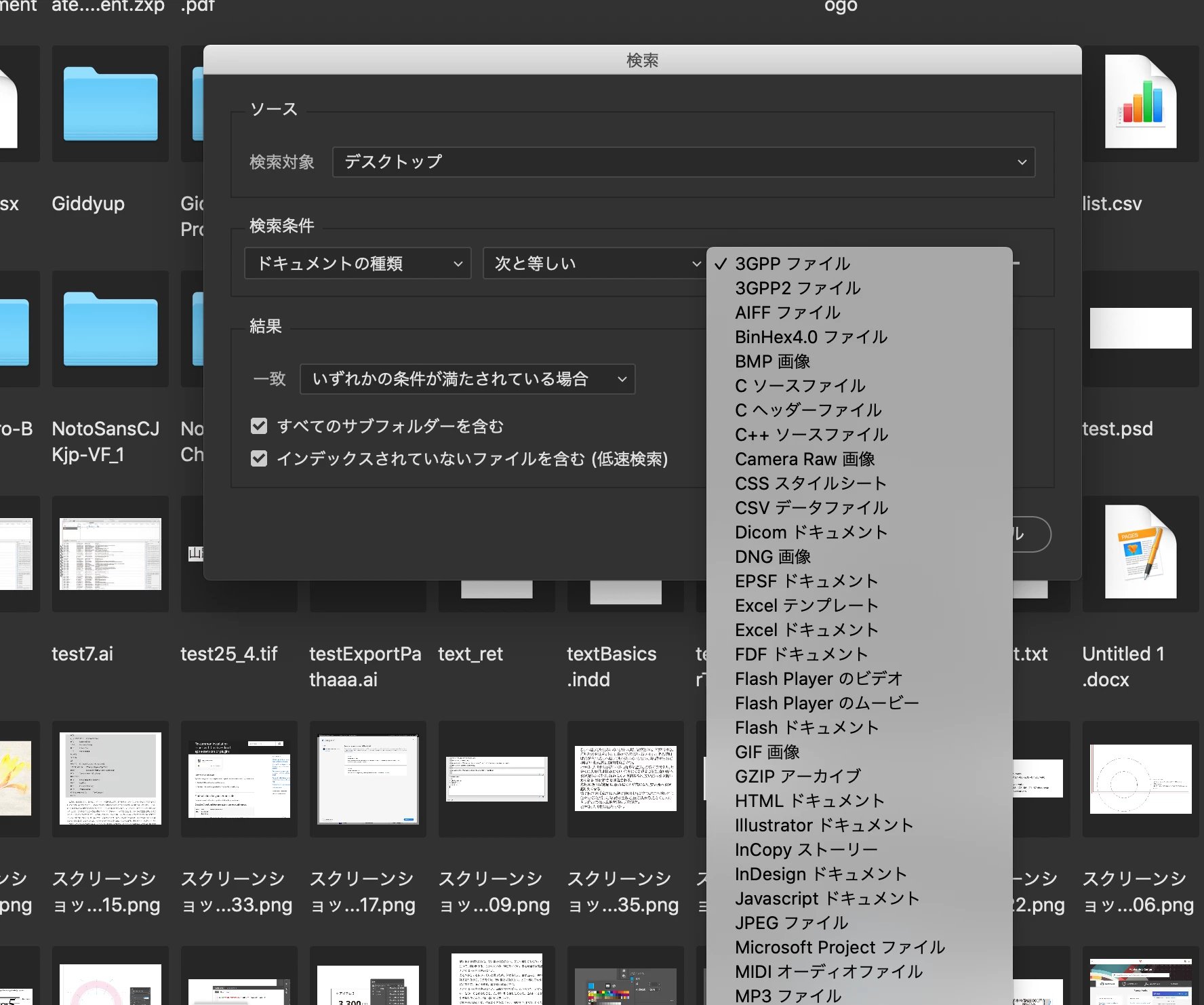The width and height of the screenshot is (1204, 1005).
Task: Open screenshot thumbnail ending in 33.png
Action: [x=239, y=779]
